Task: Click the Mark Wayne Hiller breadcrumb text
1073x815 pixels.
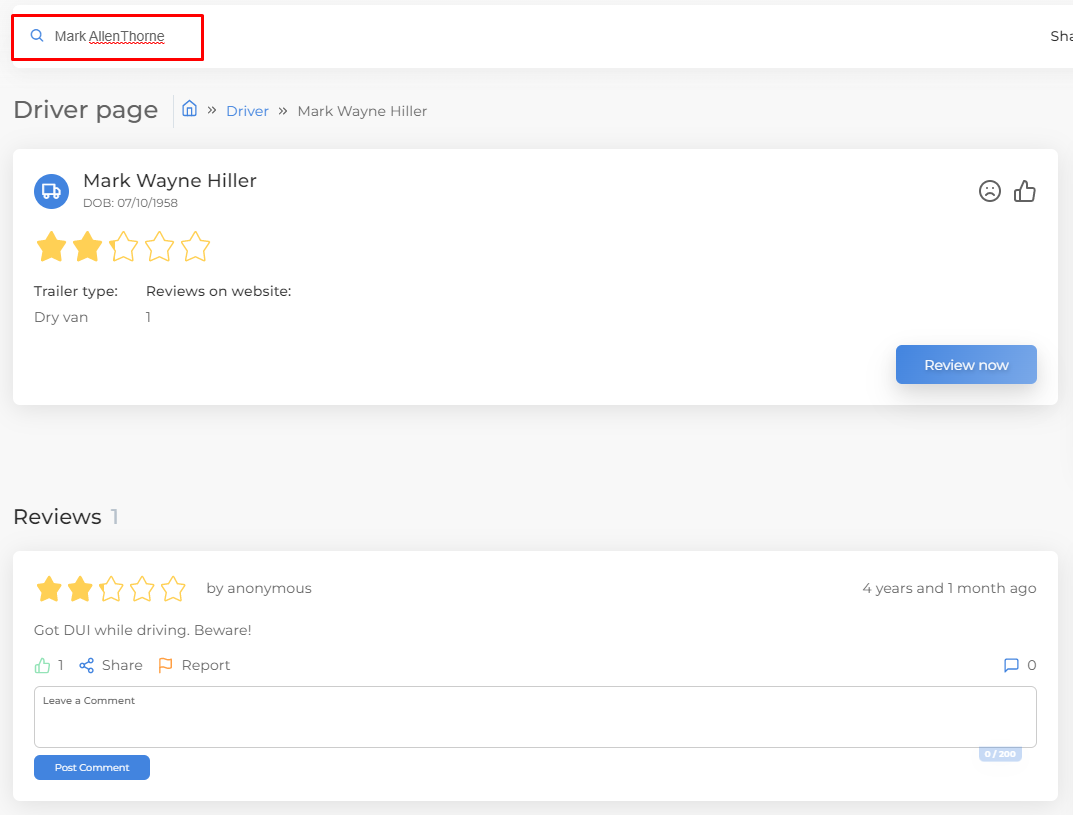Action: (362, 111)
